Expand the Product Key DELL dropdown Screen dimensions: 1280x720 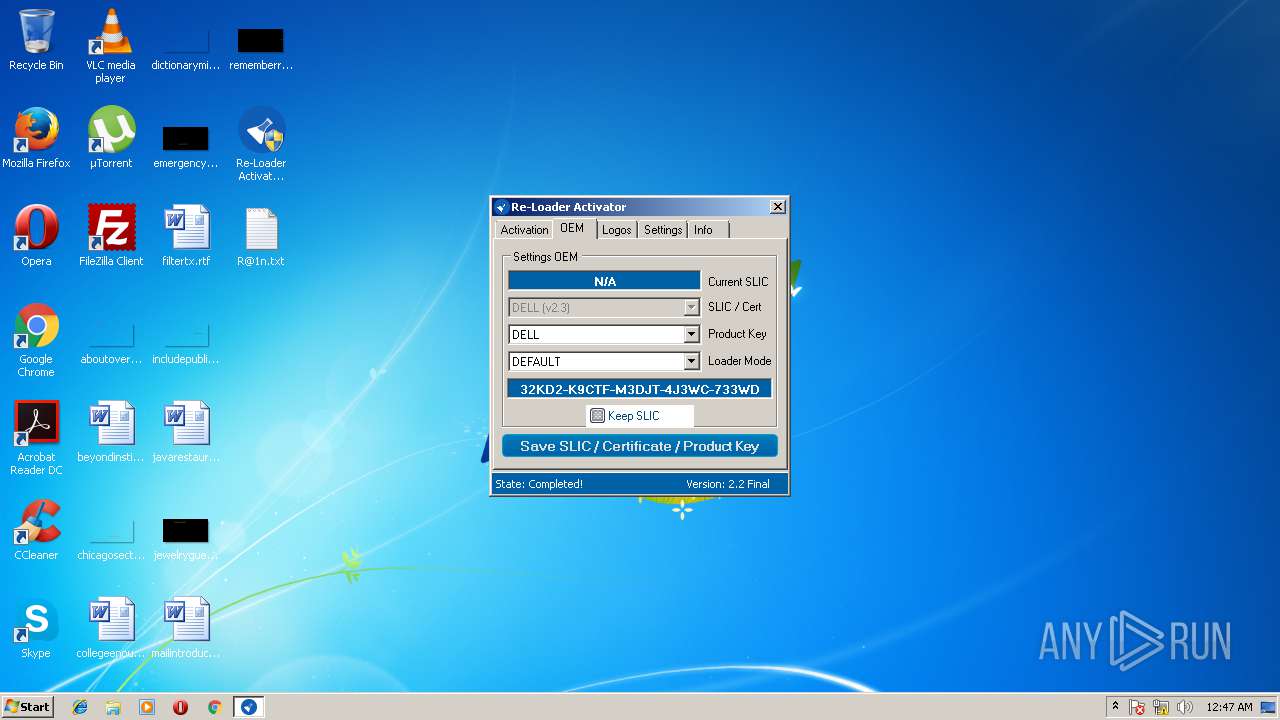(x=691, y=334)
